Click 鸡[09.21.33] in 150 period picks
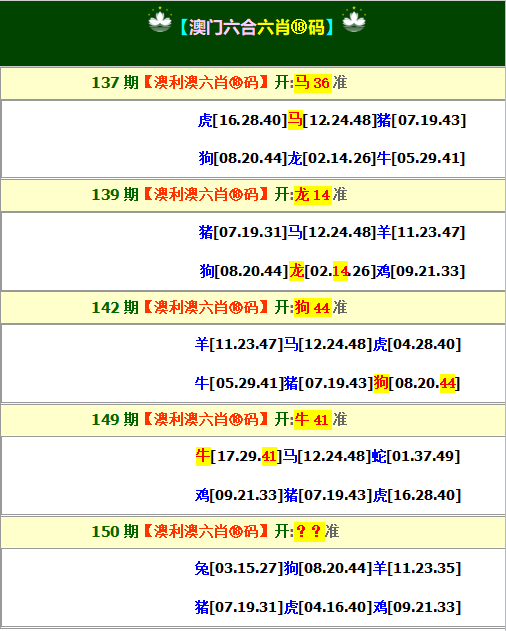The height and width of the screenshot is (631, 506). [x=417, y=607]
